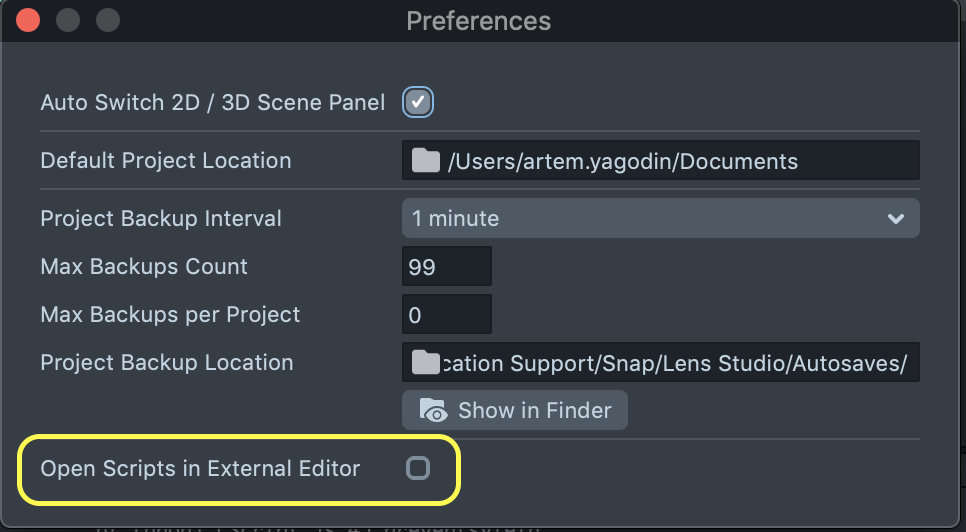Image resolution: width=966 pixels, height=532 pixels.
Task: Click the window zoom button in title bar
Action: pos(107,20)
